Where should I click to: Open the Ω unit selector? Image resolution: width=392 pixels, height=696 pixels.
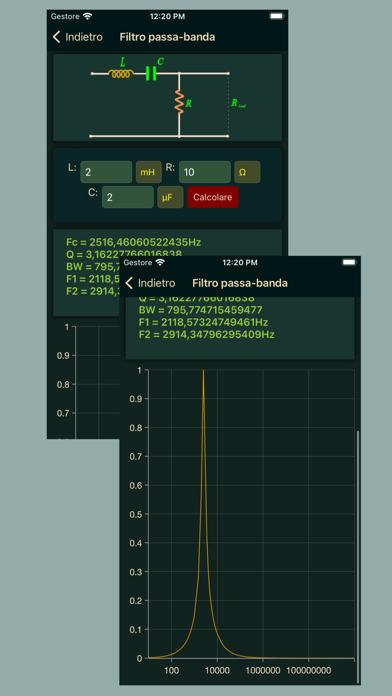(x=247, y=172)
